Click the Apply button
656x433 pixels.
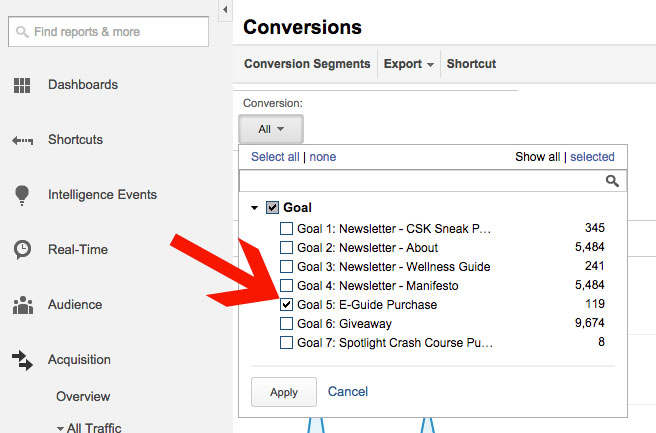(x=284, y=392)
